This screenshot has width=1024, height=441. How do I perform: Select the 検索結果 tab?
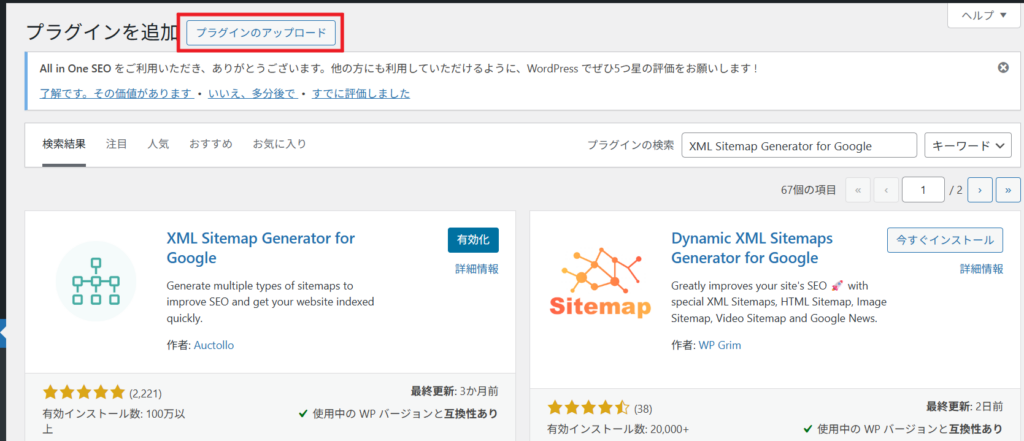[64, 144]
